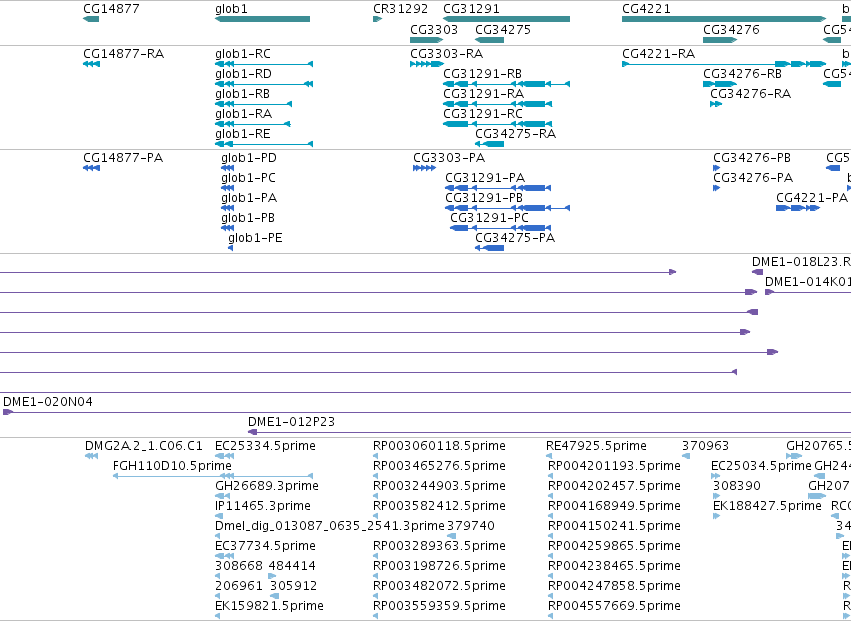The image size is (851, 621).
Task: Click EST RP003582412.5prime
Action: point(376,516)
